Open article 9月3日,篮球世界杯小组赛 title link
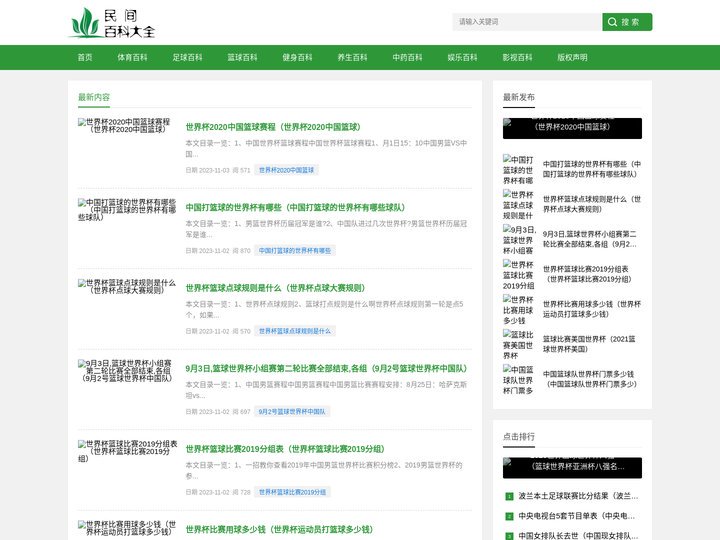The width and height of the screenshot is (720, 540). click(x=326, y=368)
